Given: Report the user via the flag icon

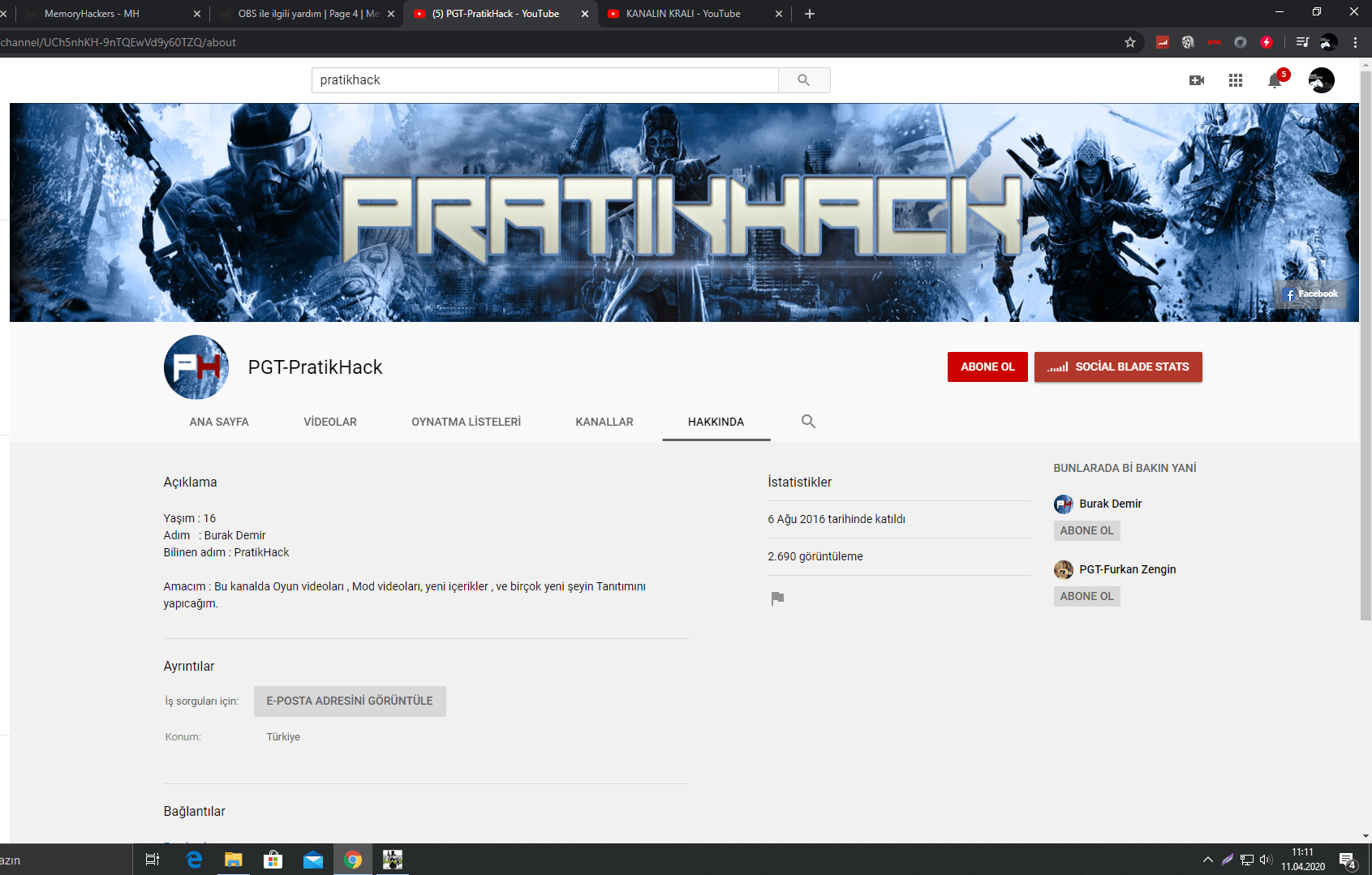Looking at the screenshot, I should [777, 598].
